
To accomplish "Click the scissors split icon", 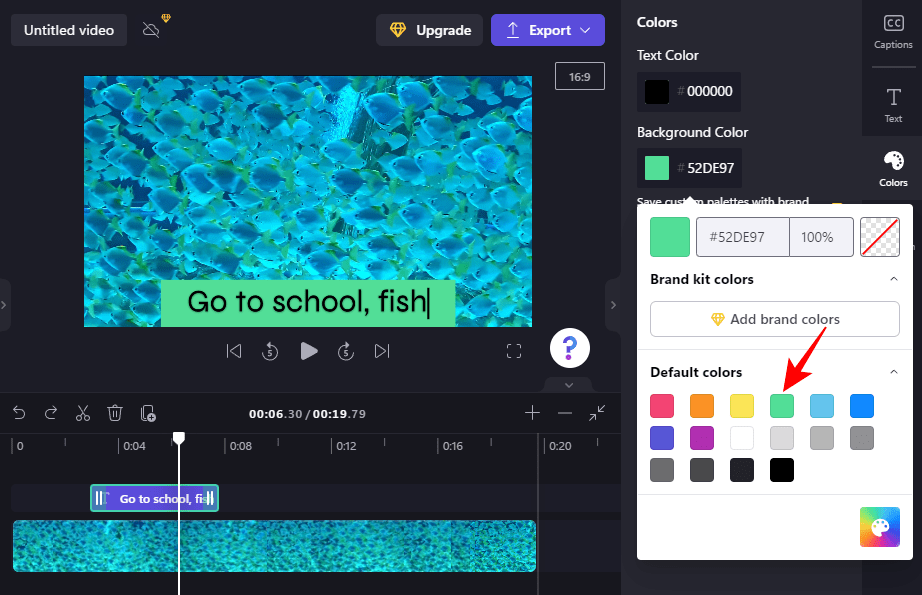I will (x=83, y=413).
